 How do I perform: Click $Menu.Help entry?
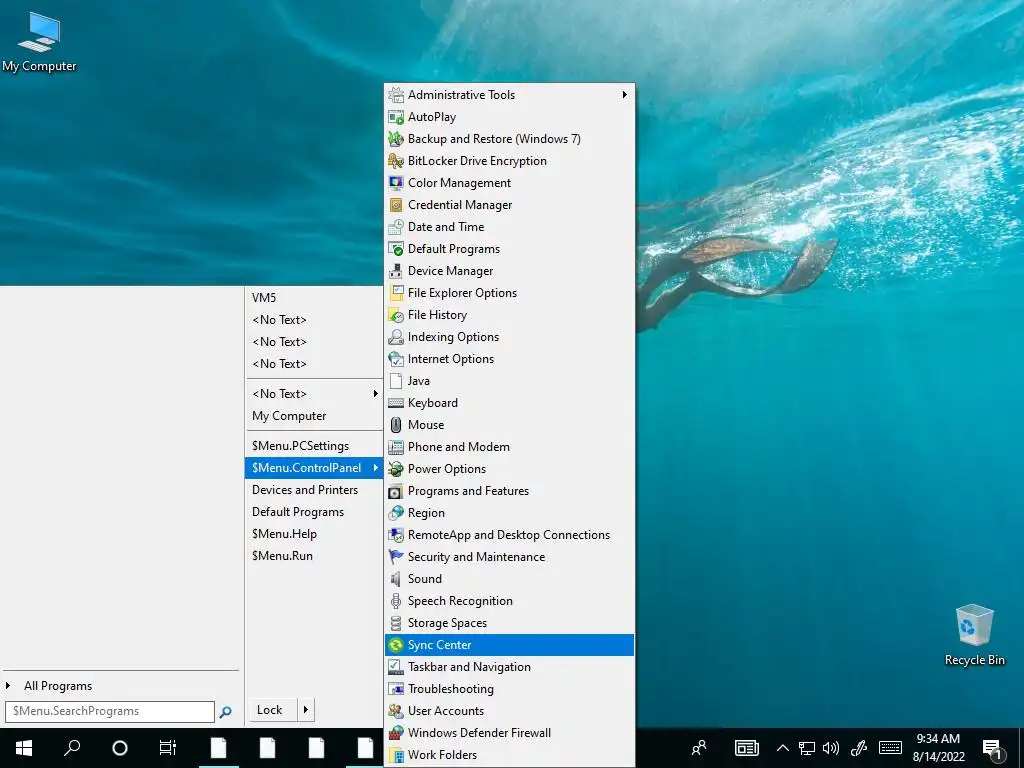coord(313,534)
